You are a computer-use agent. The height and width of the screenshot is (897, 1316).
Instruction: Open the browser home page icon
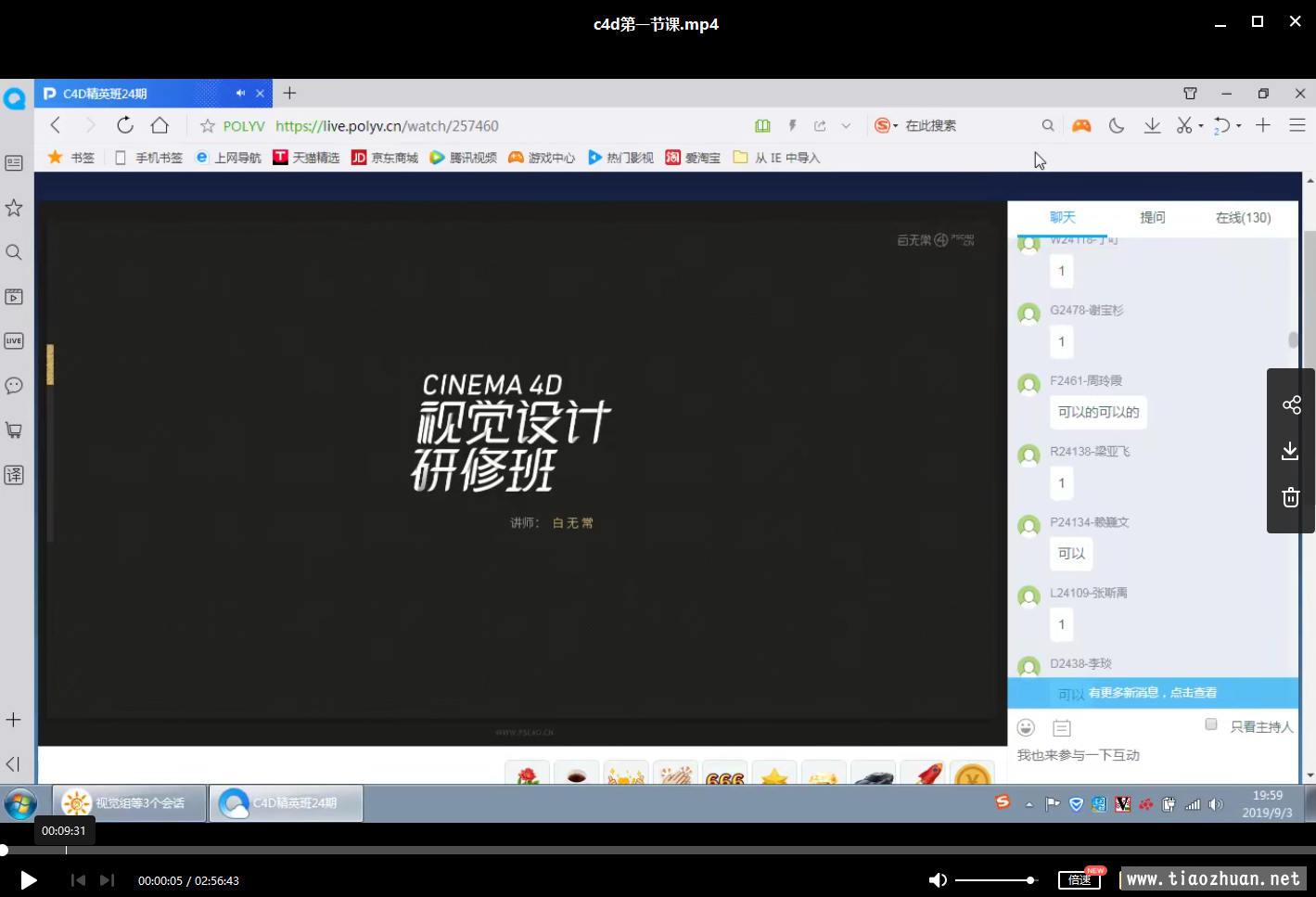tap(160, 125)
